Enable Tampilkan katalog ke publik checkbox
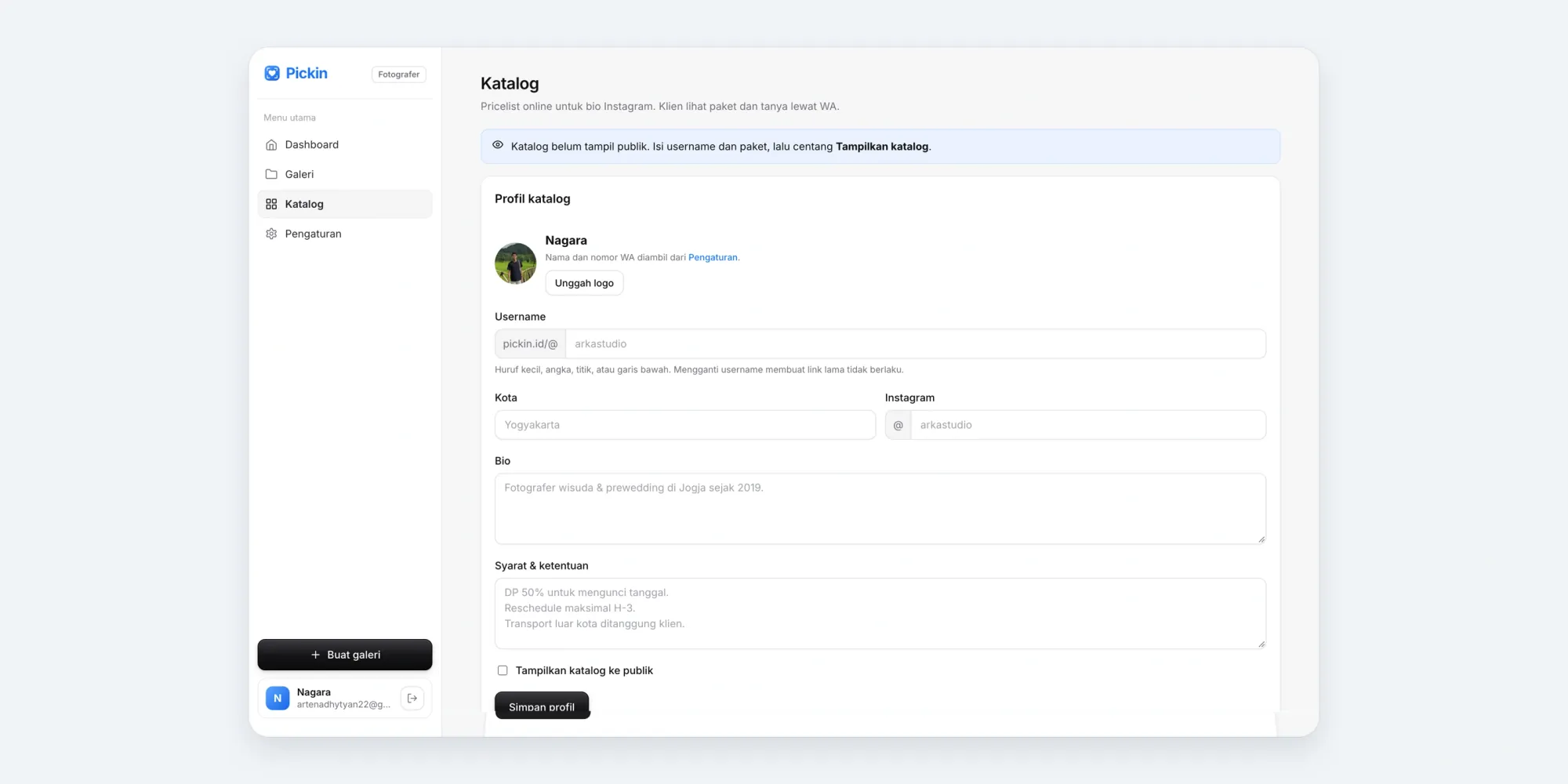The width and height of the screenshot is (1568, 784). 503,670
